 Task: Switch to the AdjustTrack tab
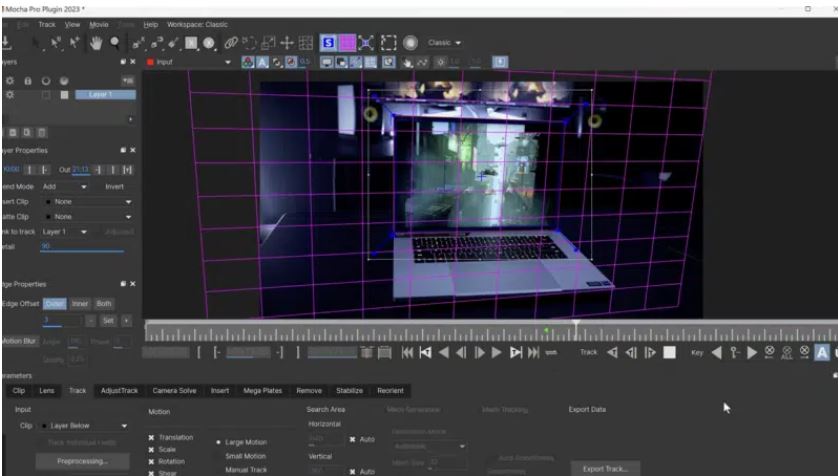(119, 391)
